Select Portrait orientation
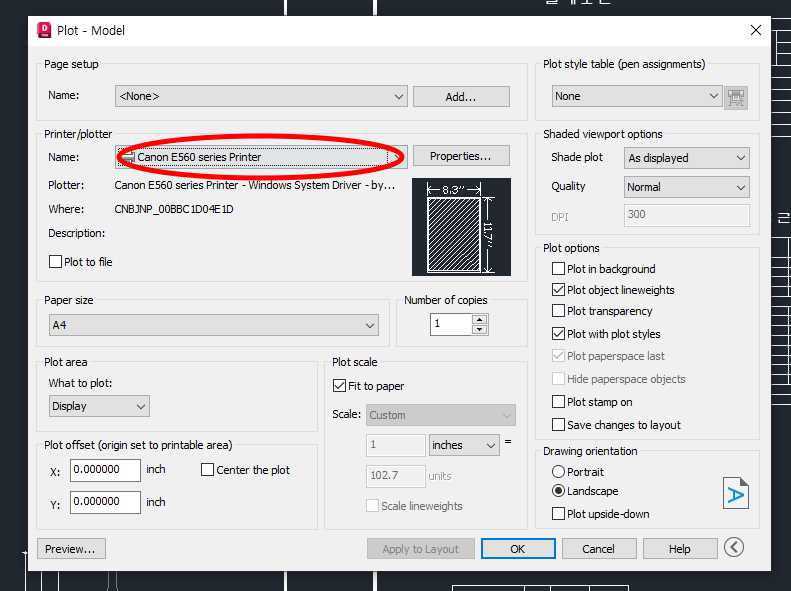This screenshot has width=791, height=591. click(x=558, y=472)
